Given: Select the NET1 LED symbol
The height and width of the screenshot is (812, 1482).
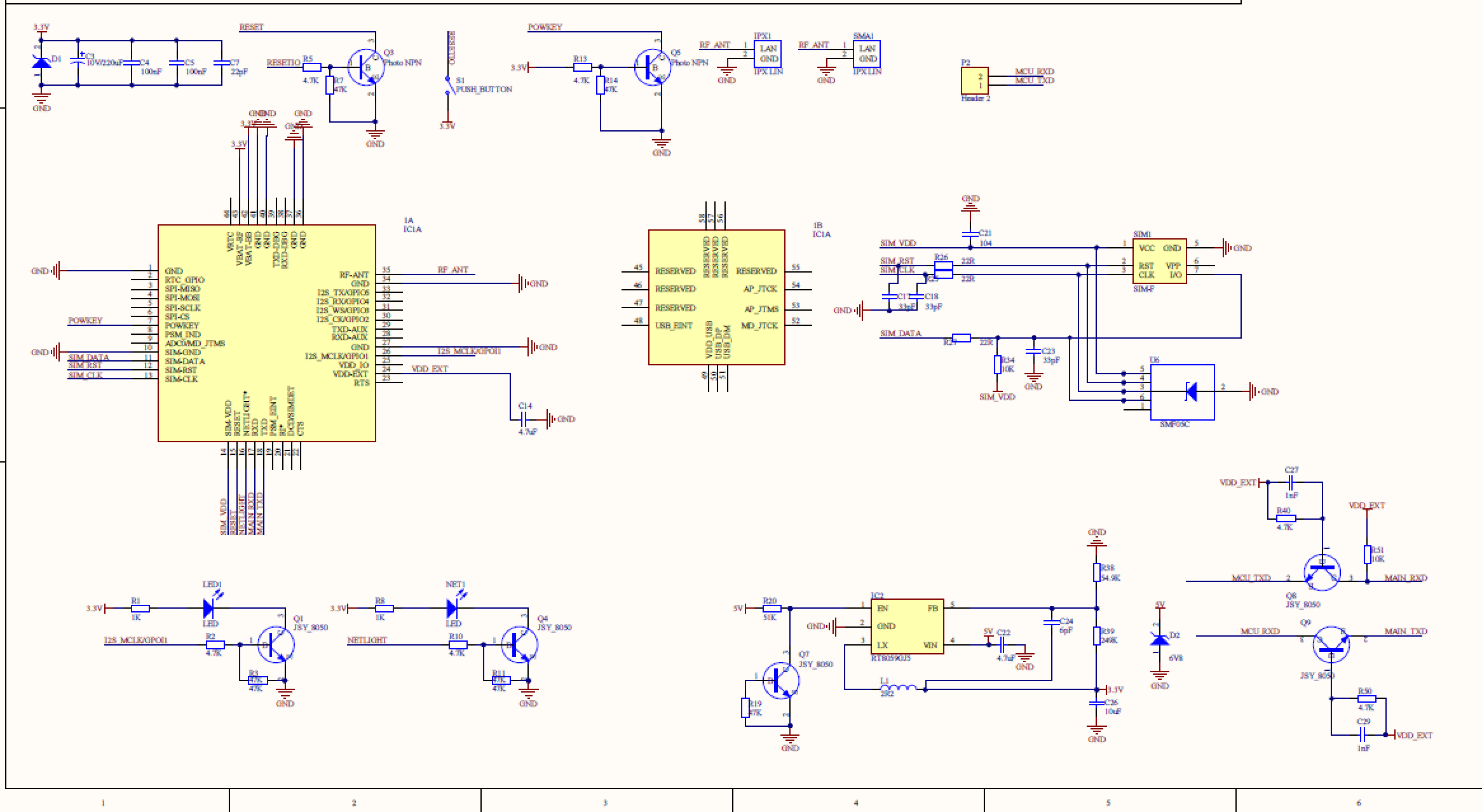Looking at the screenshot, I should click(x=452, y=608).
